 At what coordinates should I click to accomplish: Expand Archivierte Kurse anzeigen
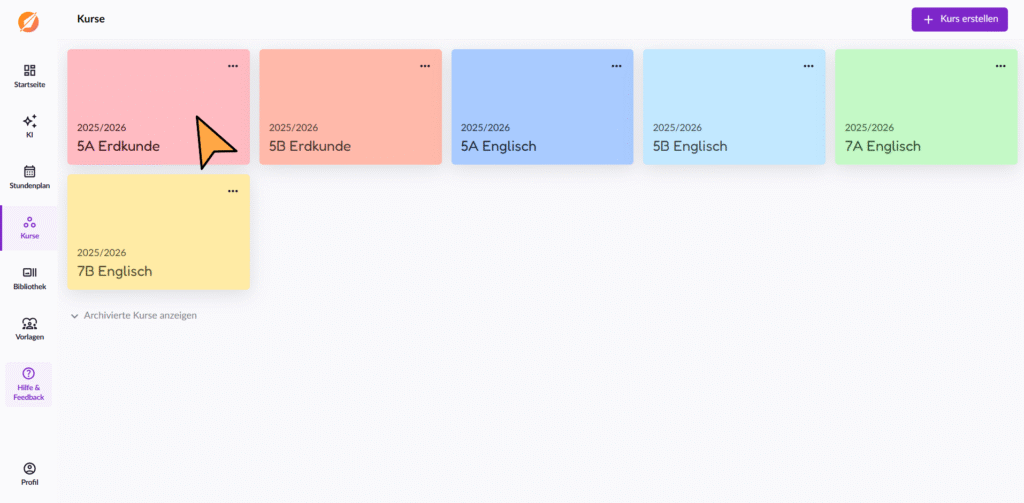click(134, 316)
